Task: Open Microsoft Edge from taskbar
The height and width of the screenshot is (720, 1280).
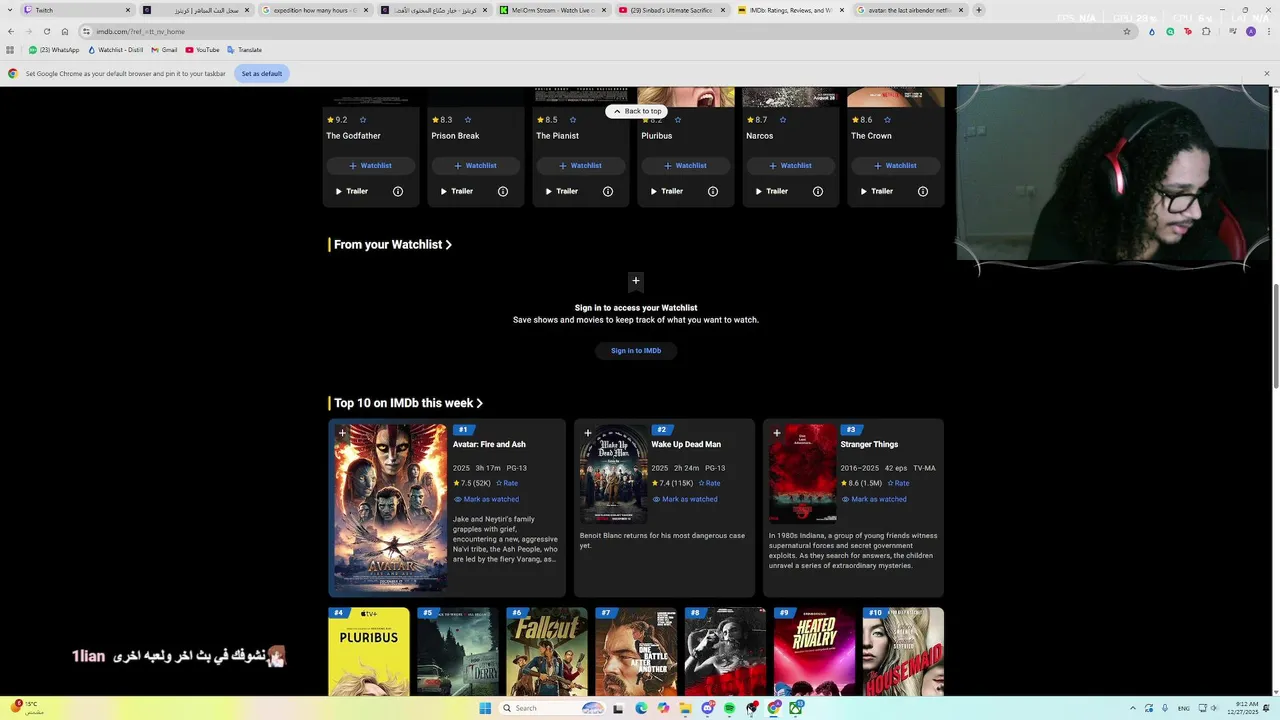Action: click(641, 708)
